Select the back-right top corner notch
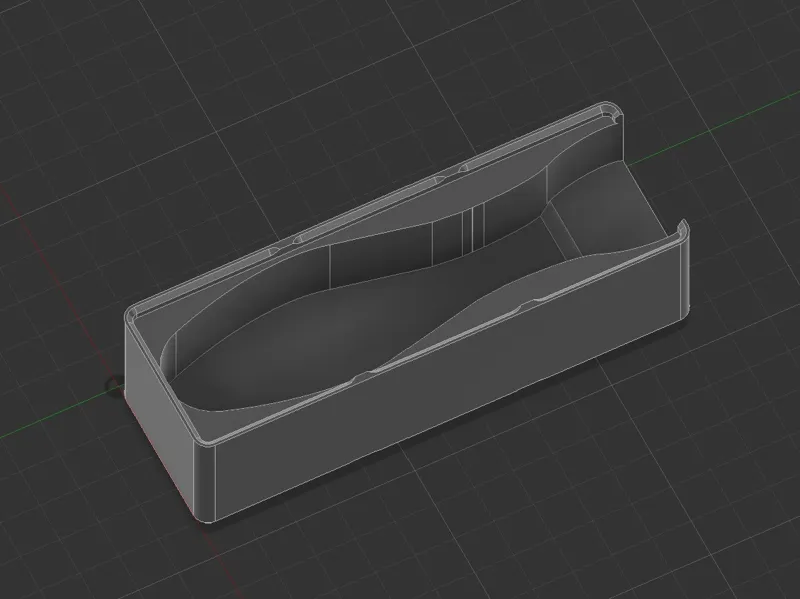800x599 pixels. [x=610, y=113]
